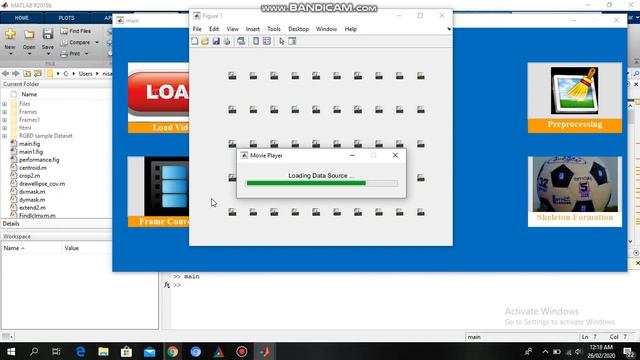The width and height of the screenshot is (640, 360).
Task: Open File Explorer from the taskbar
Action: [x=103, y=351]
